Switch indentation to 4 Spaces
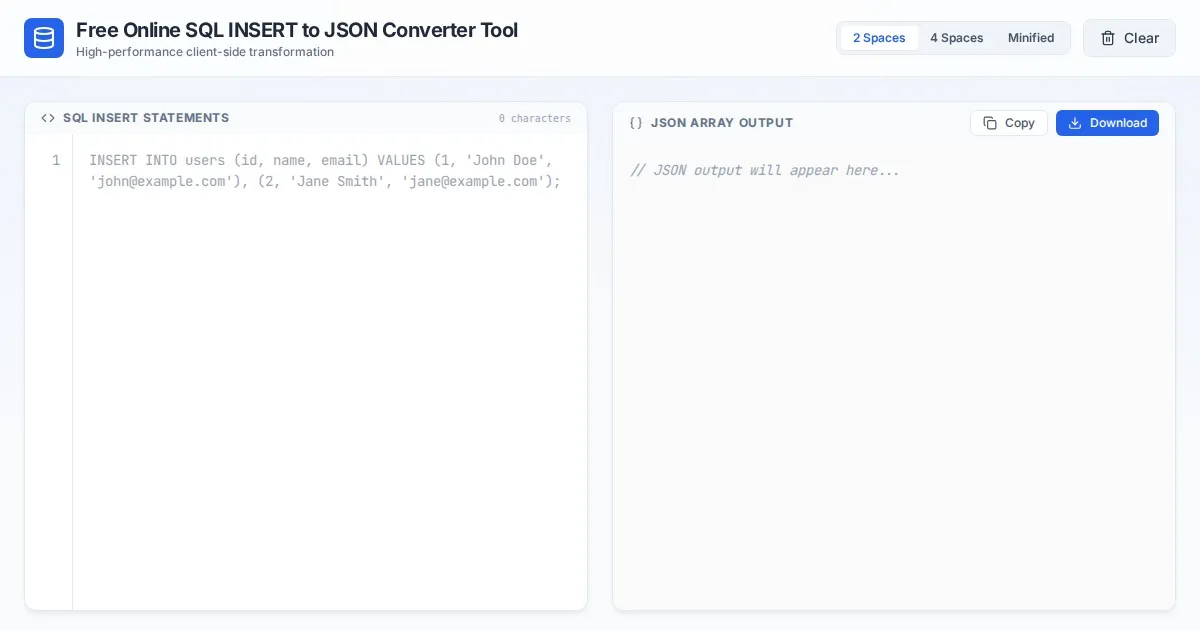1200x630 pixels. 956,38
